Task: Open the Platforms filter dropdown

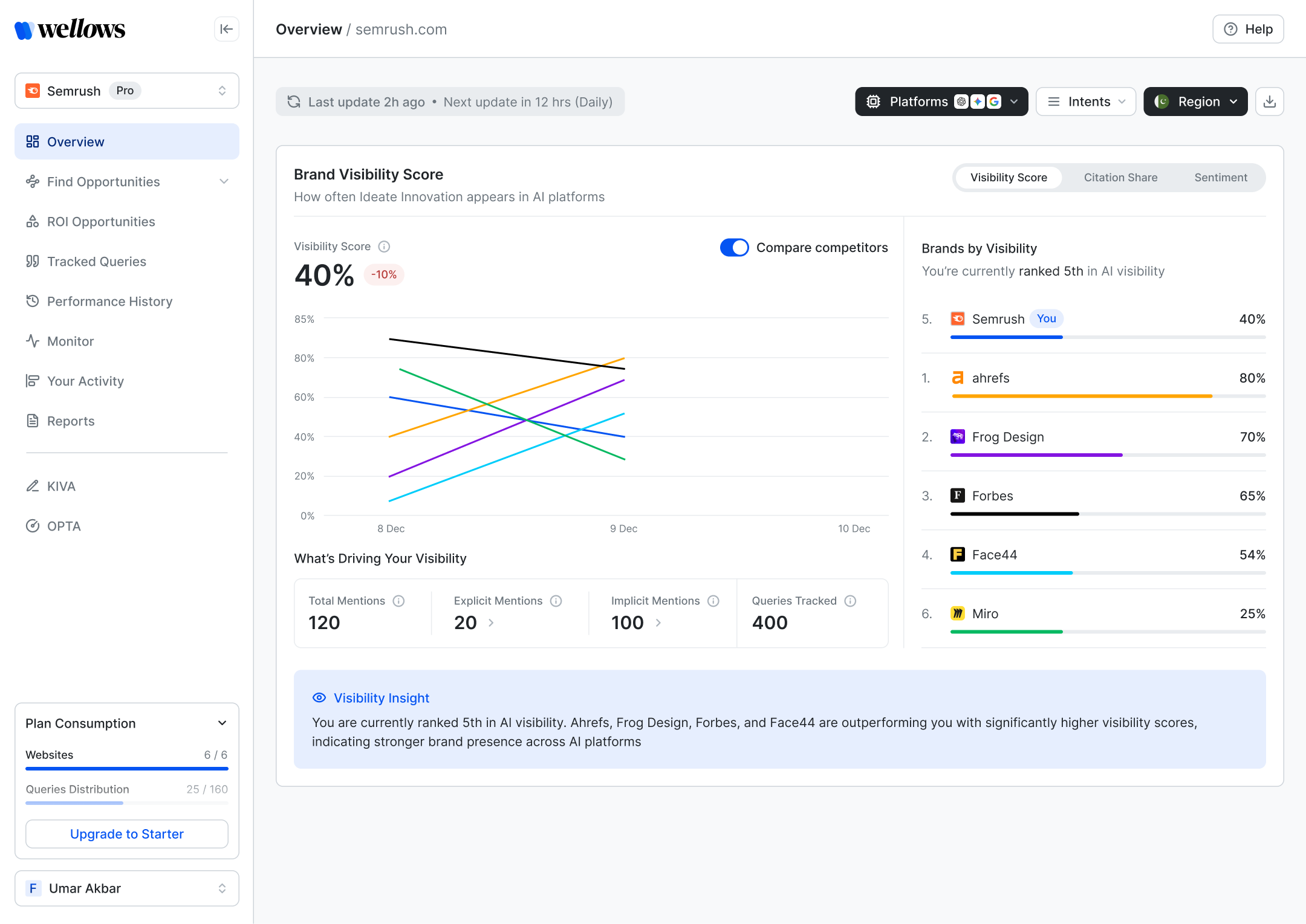Action: [941, 102]
